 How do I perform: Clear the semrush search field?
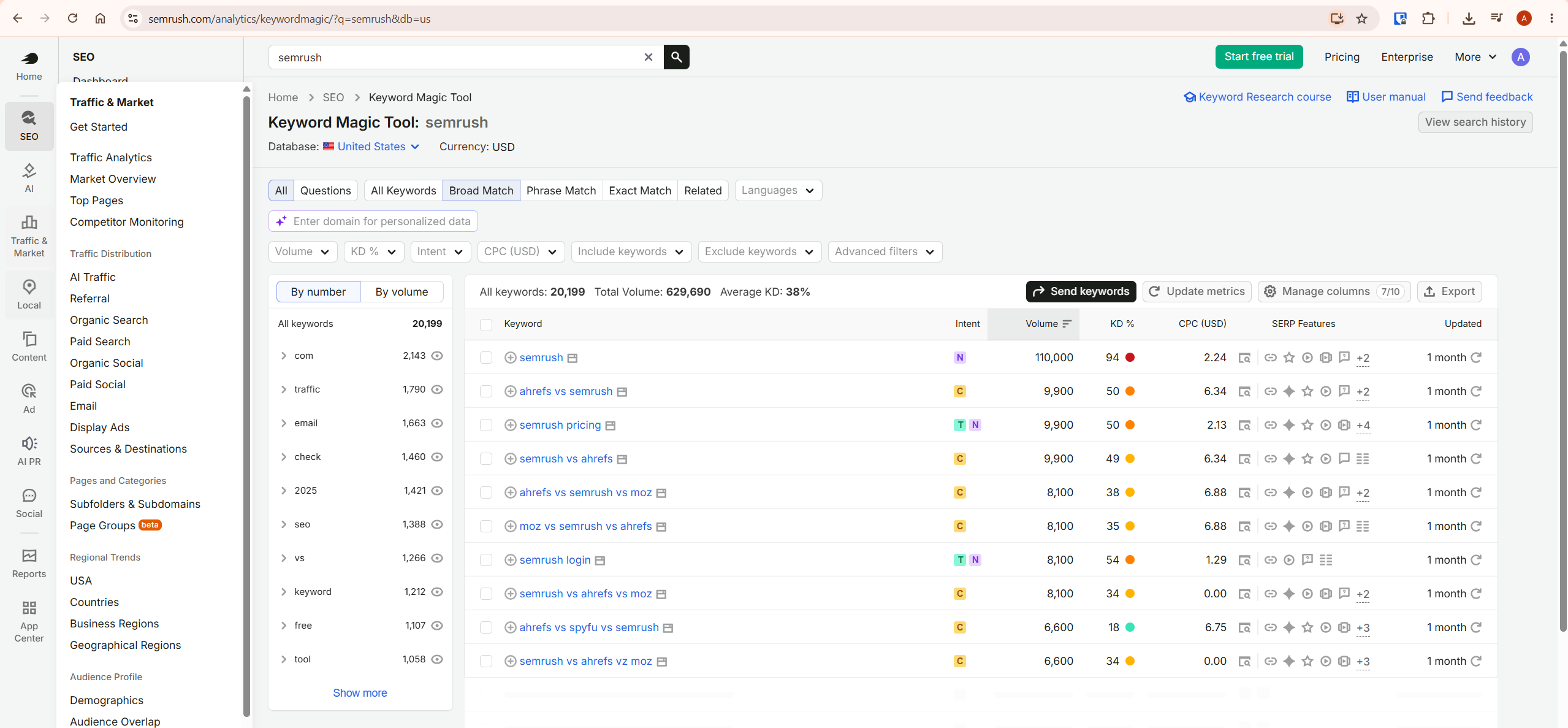tap(648, 57)
